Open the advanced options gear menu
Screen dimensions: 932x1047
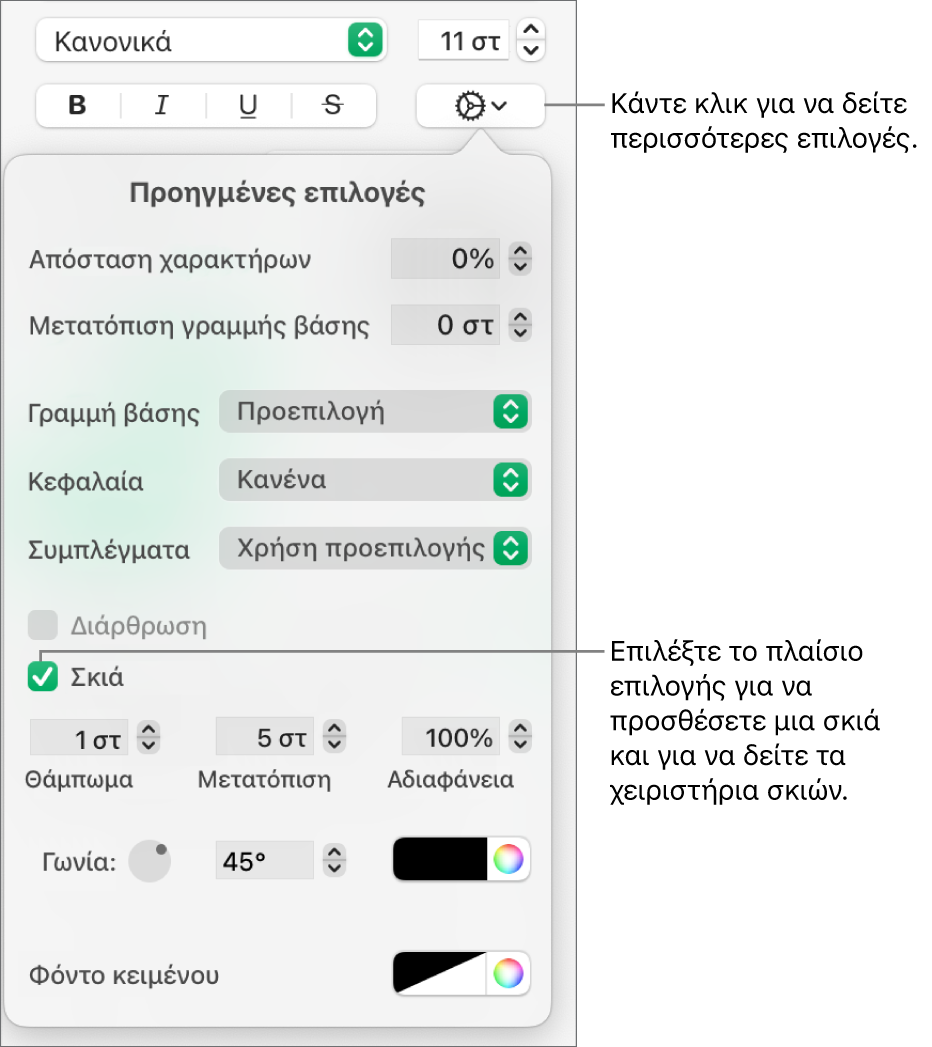480,106
